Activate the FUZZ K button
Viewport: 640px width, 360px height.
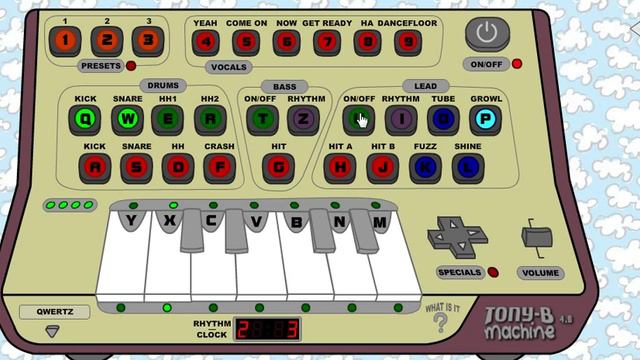(425, 168)
